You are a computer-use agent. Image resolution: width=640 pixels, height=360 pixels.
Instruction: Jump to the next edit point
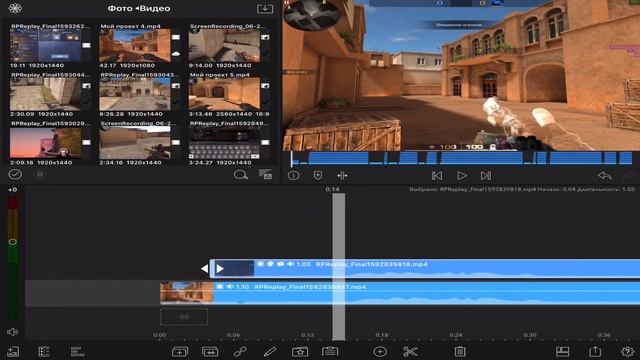(486, 176)
